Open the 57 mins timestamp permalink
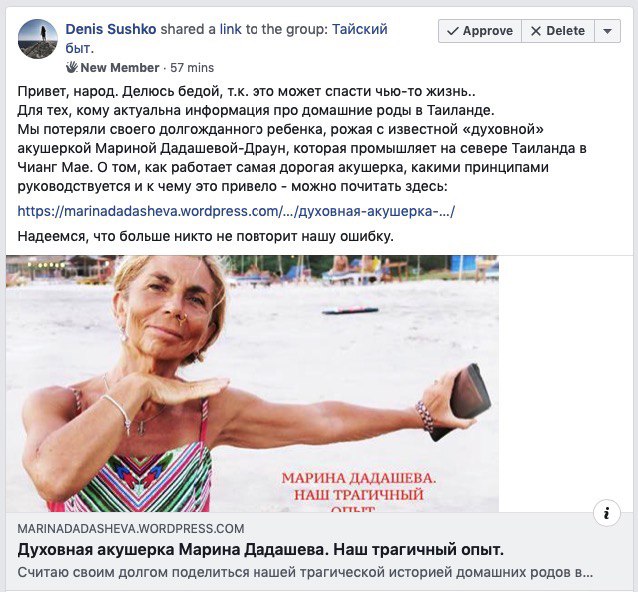This screenshot has width=638, height=592. click(x=192, y=68)
